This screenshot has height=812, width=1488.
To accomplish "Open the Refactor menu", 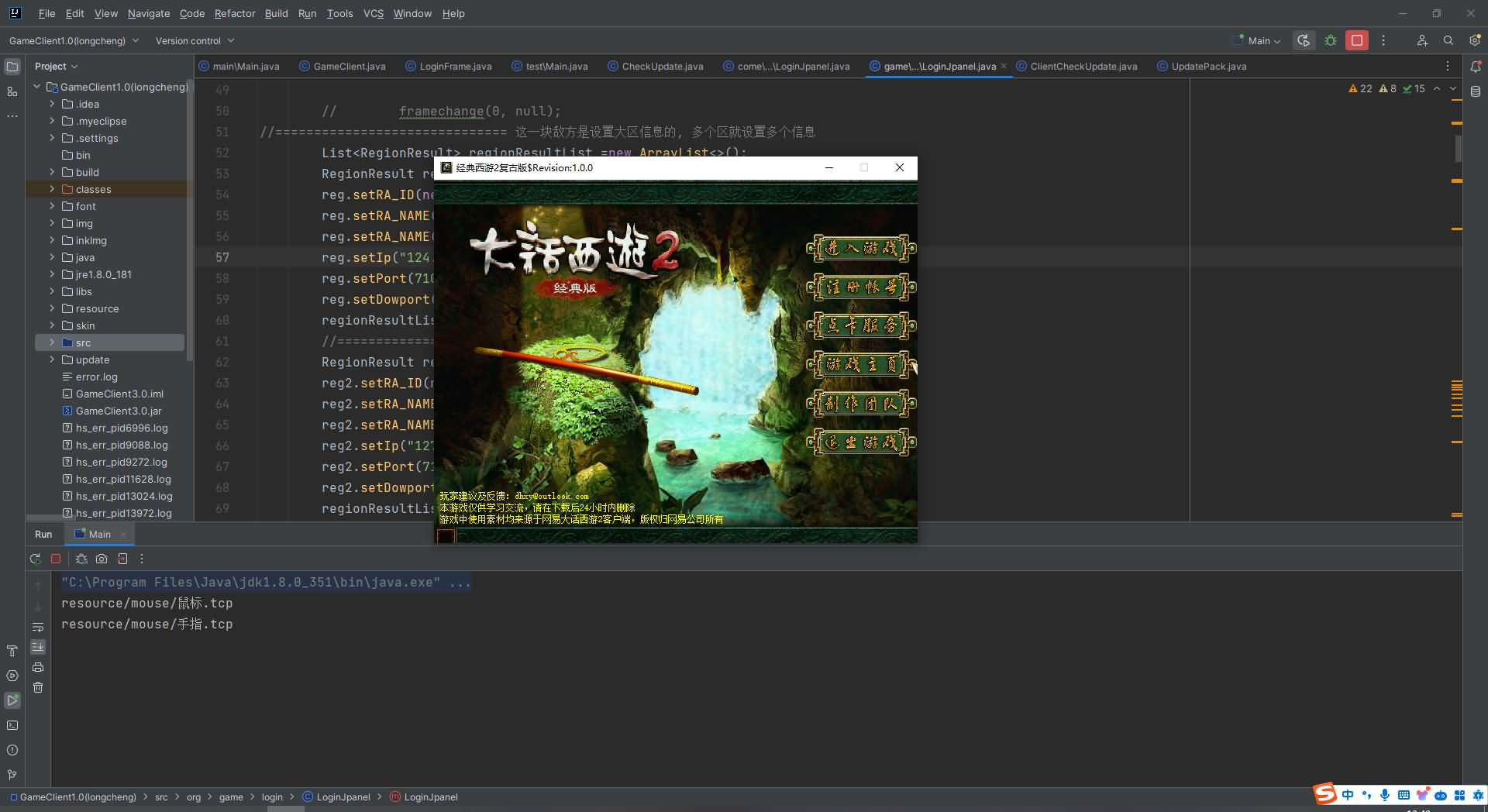I will point(234,13).
